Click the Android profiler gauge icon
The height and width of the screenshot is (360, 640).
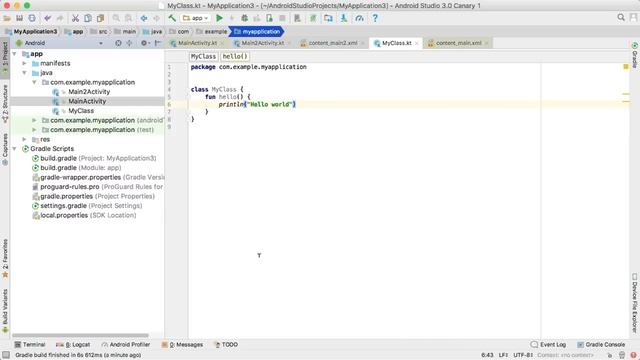click(x=359, y=18)
